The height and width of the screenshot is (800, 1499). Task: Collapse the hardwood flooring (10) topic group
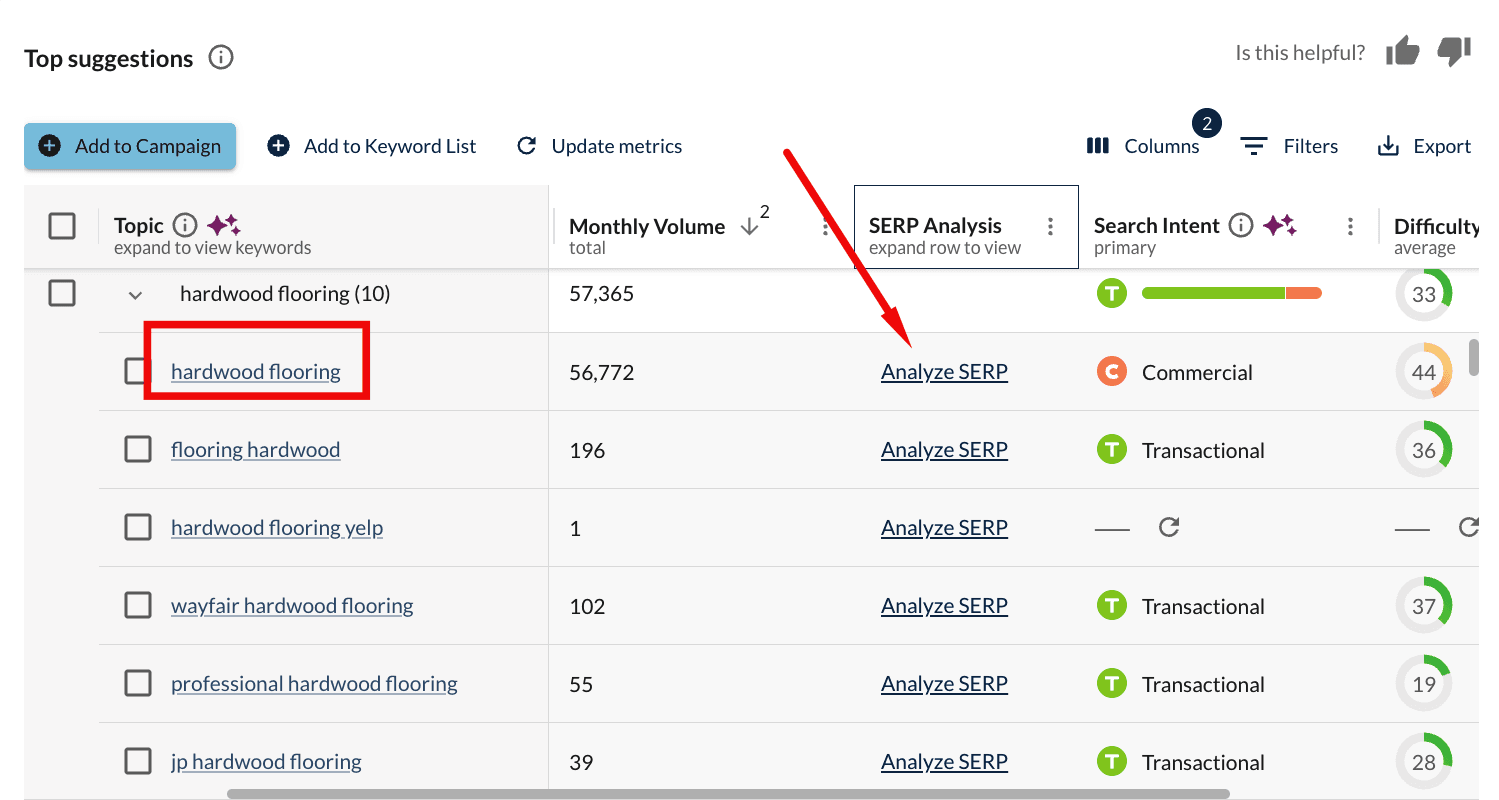(x=136, y=295)
